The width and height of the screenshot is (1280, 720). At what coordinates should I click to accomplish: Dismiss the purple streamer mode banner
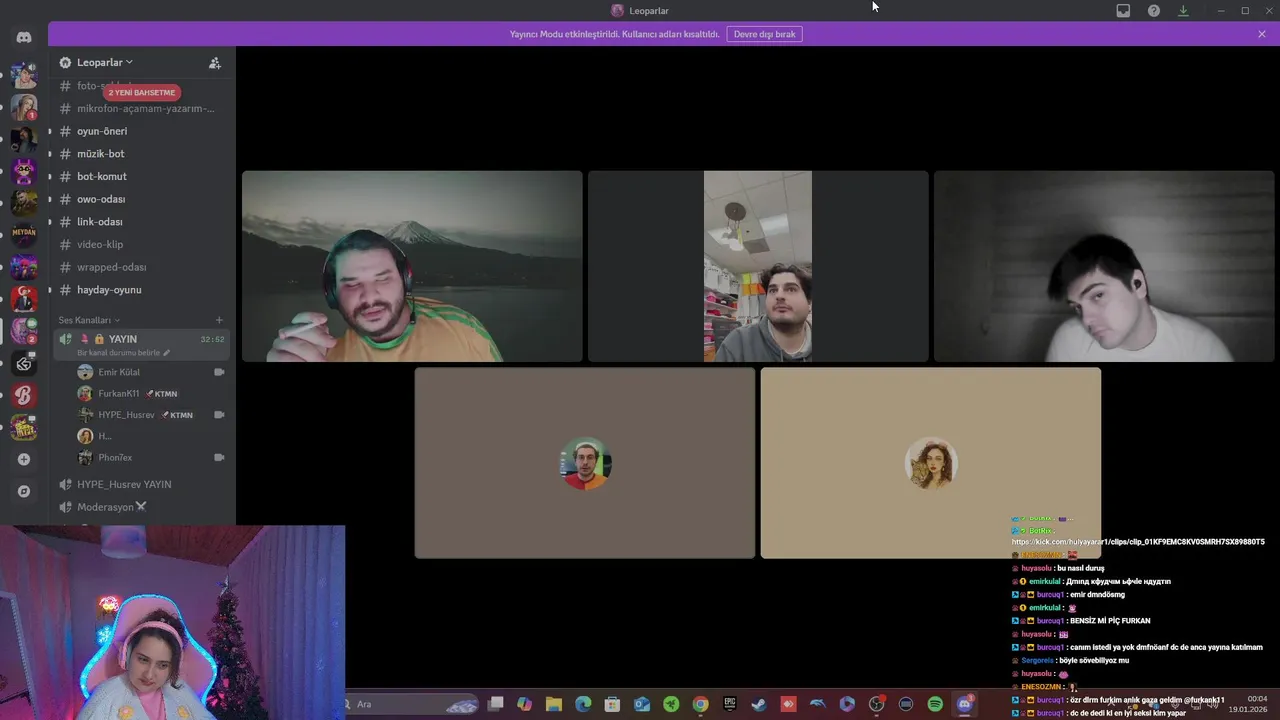(x=1262, y=34)
